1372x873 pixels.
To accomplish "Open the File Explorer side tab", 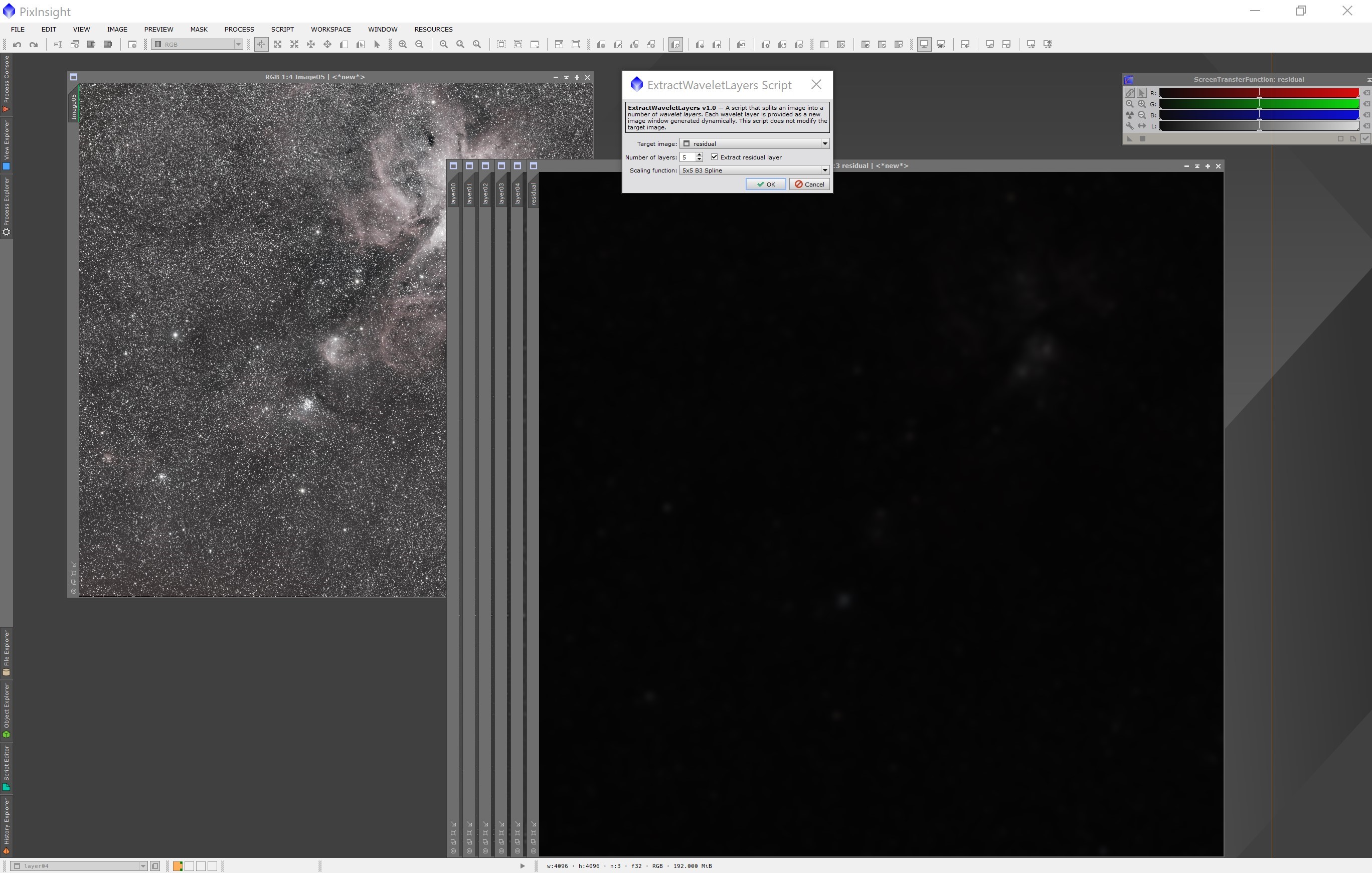I will click(6, 652).
